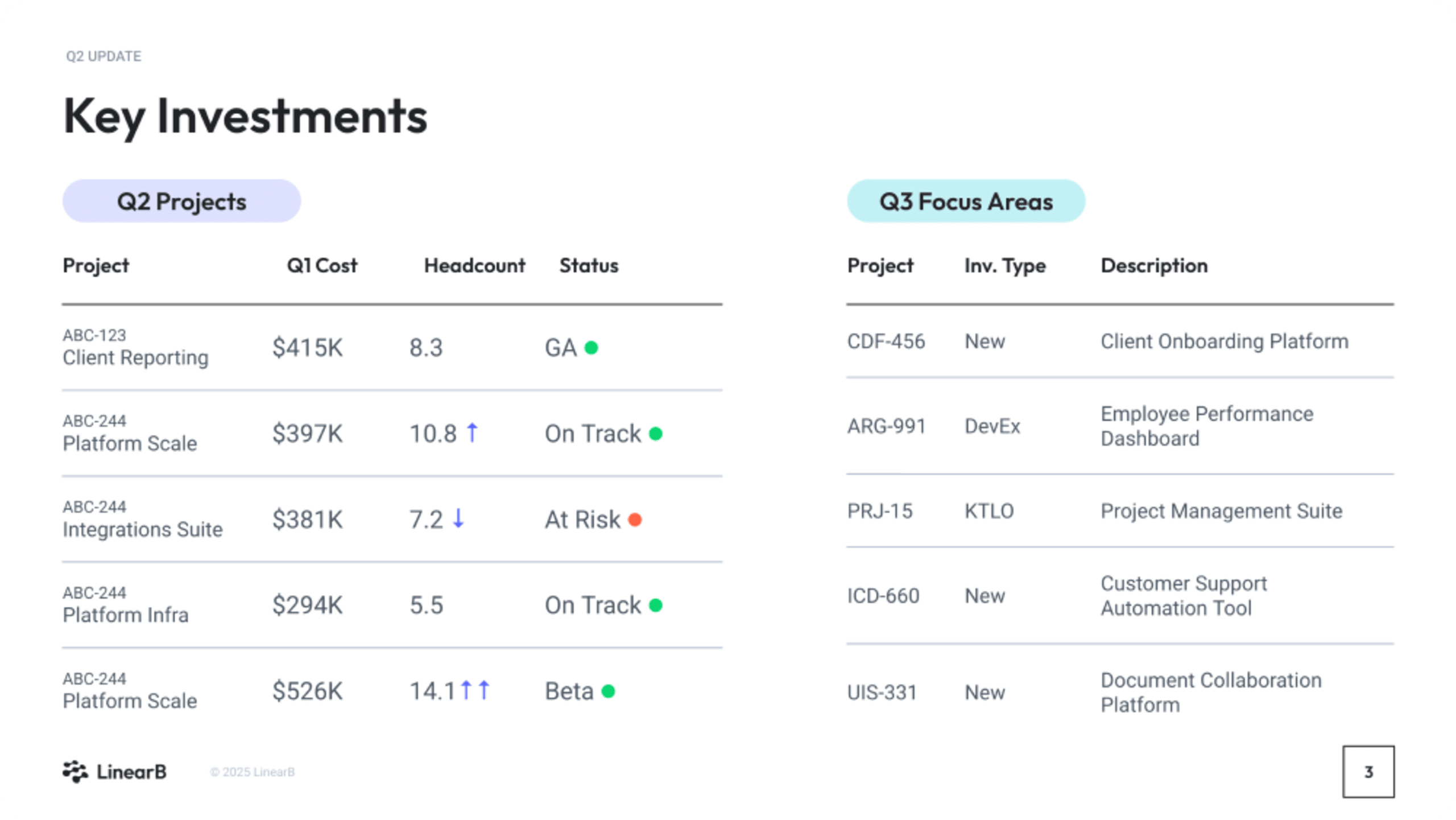Click the PRJ-15 project code
The width and height of the screenshot is (1456, 820).
tap(880, 511)
